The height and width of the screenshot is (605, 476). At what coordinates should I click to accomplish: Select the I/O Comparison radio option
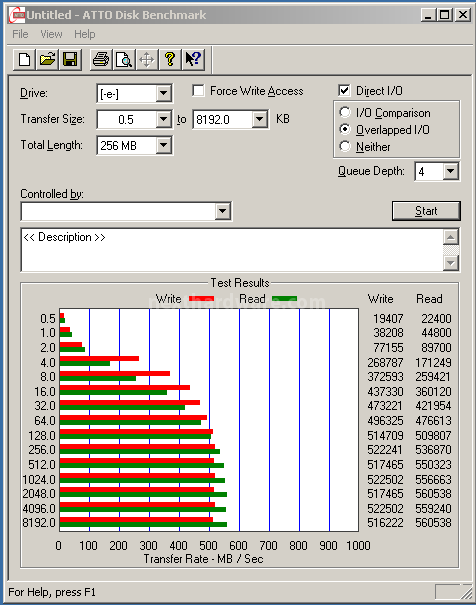tap(345, 112)
